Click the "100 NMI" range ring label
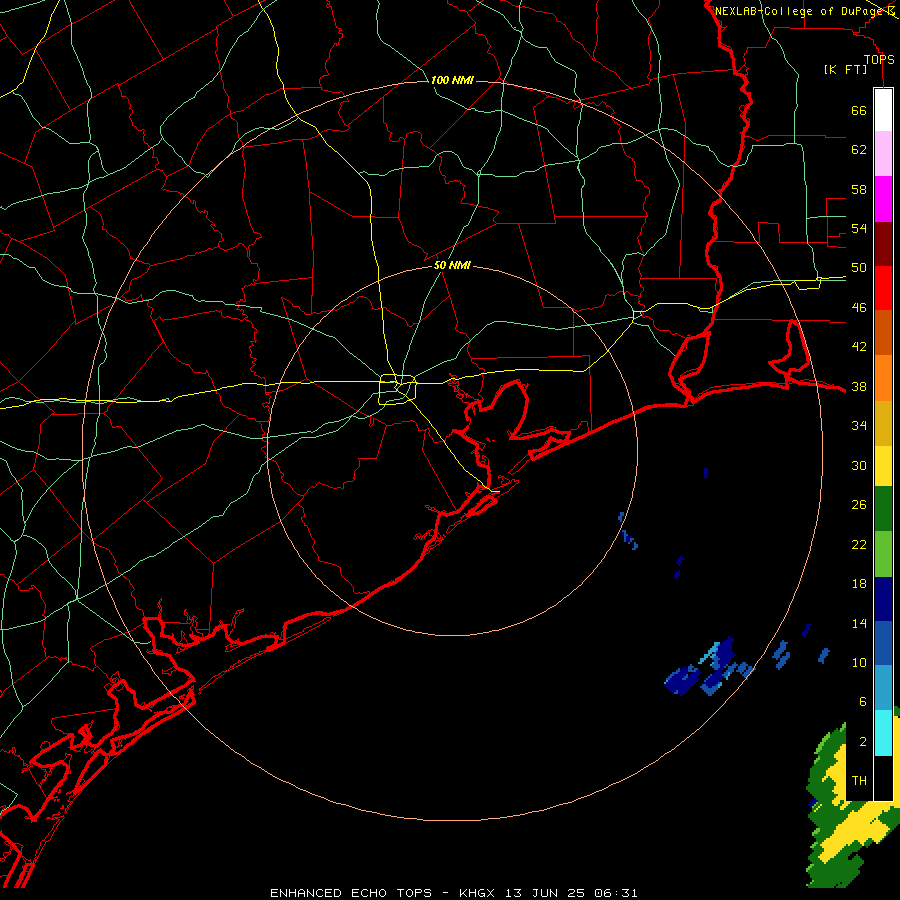The image size is (900, 900). tap(452, 80)
